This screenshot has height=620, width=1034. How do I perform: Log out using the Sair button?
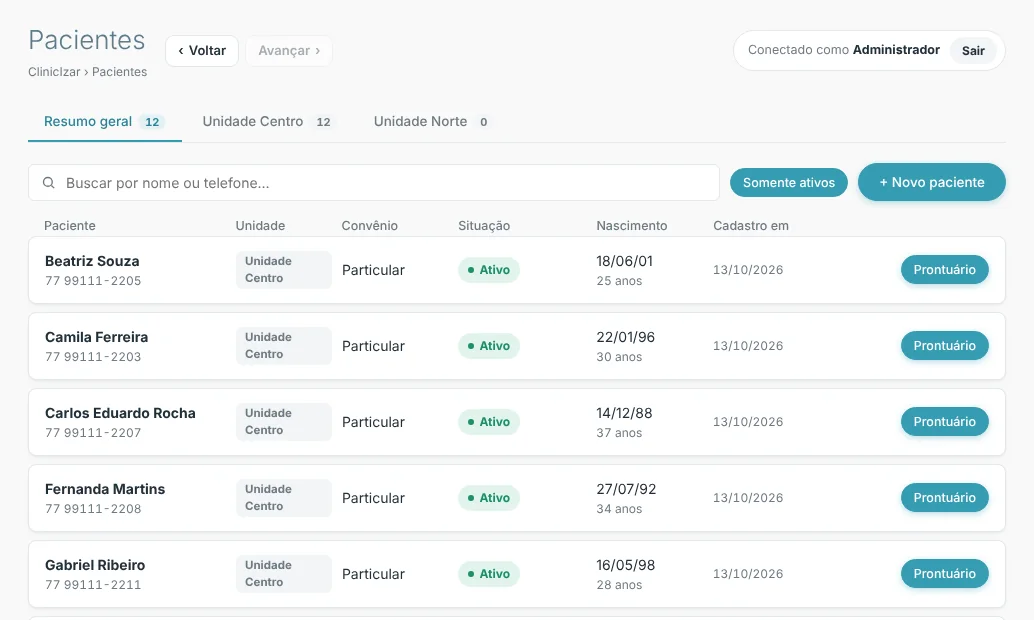click(973, 51)
